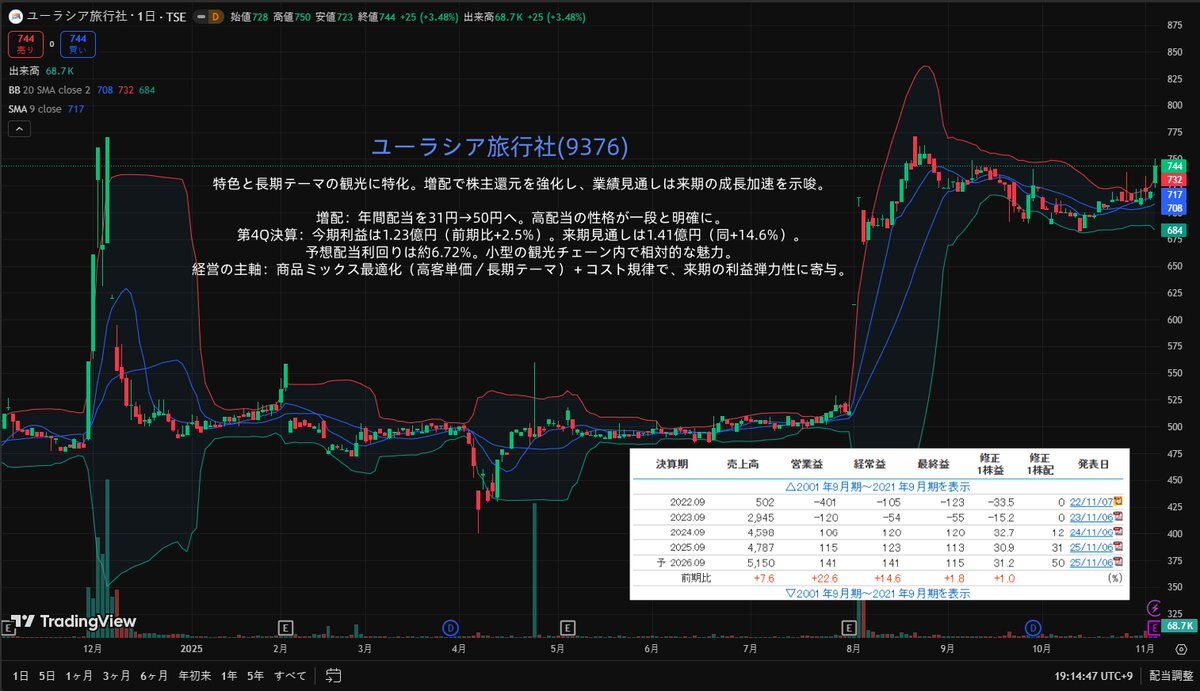Click the red 744 売り sell button
Image resolution: width=1200 pixels, height=691 pixels.
[x=25, y=44]
